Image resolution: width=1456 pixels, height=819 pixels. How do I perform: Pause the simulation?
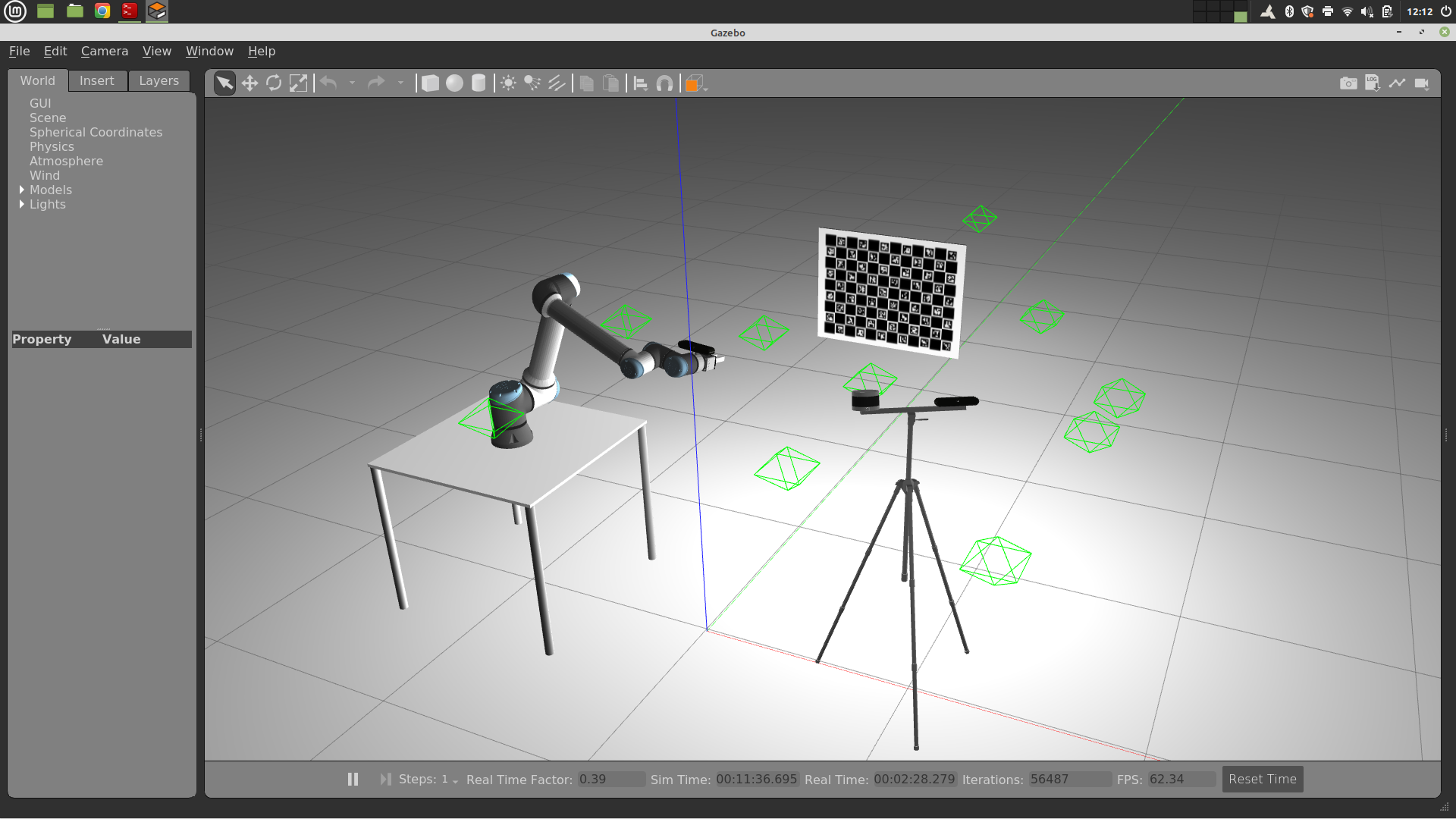point(353,779)
